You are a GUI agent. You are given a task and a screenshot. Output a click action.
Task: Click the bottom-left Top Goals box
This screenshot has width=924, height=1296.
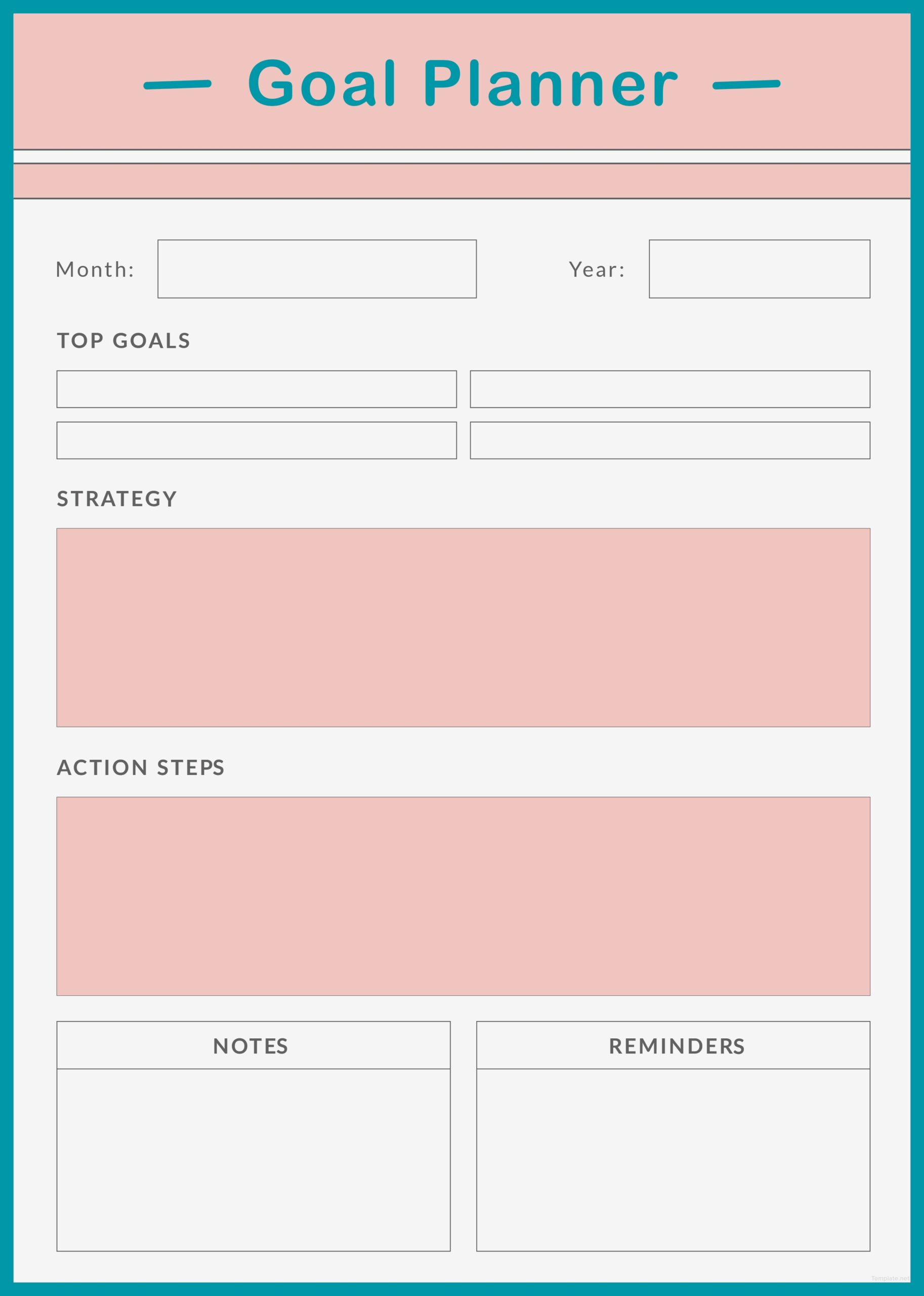click(x=257, y=440)
